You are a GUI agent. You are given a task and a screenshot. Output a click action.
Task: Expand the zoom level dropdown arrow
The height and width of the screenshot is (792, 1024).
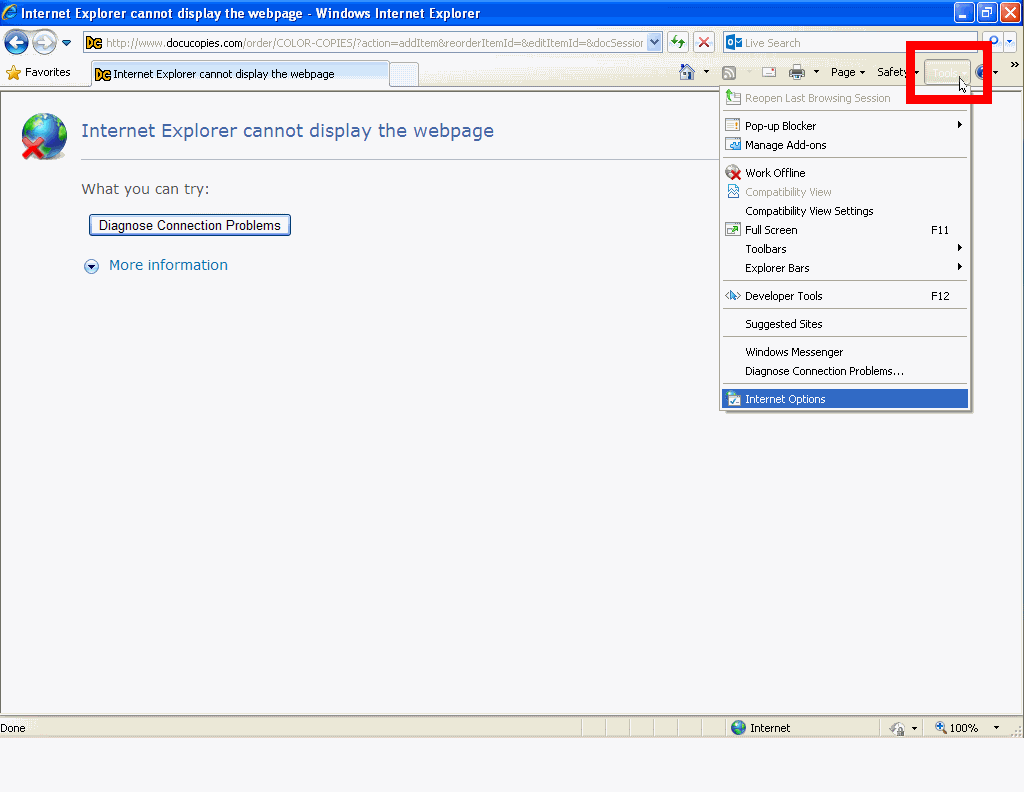point(997,728)
